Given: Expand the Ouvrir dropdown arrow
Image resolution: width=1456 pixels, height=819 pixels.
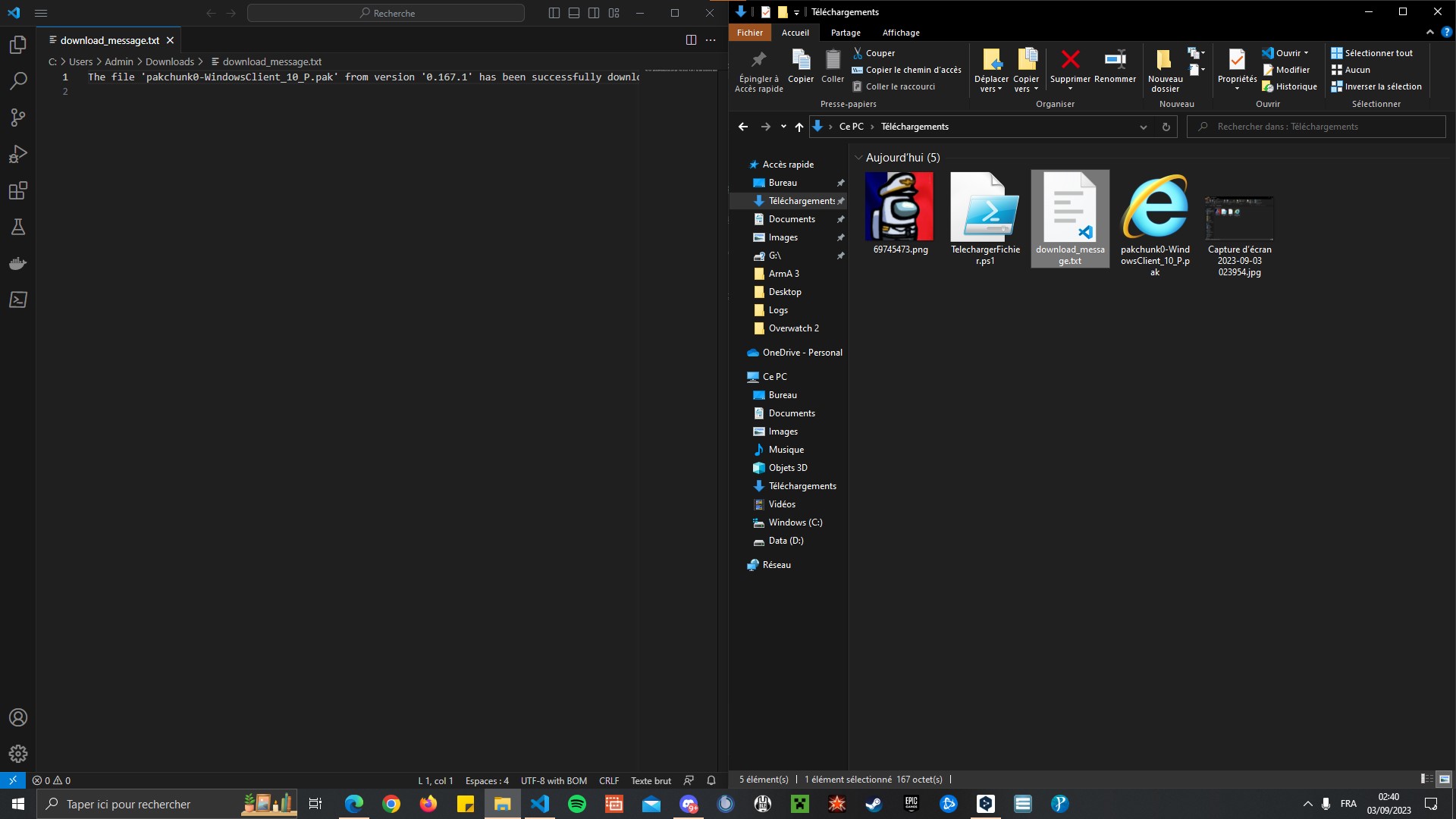Looking at the screenshot, I should pyautogui.click(x=1306, y=53).
